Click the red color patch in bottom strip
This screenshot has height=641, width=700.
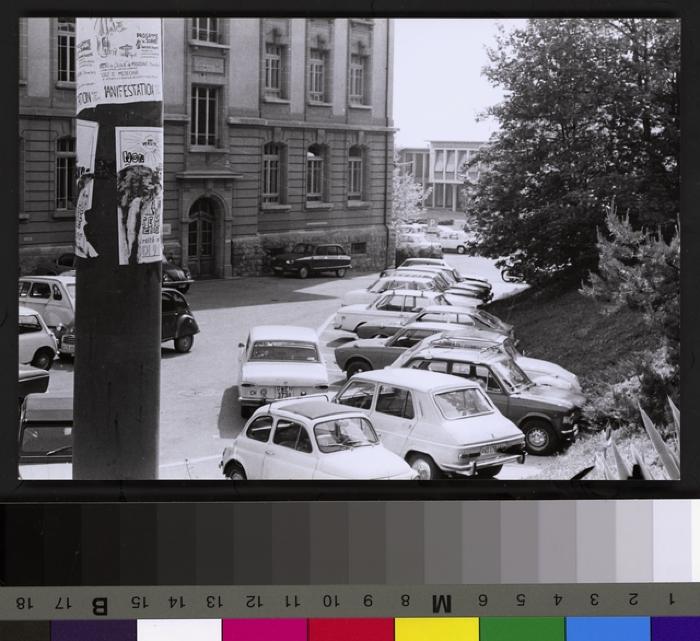click(350, 629)
